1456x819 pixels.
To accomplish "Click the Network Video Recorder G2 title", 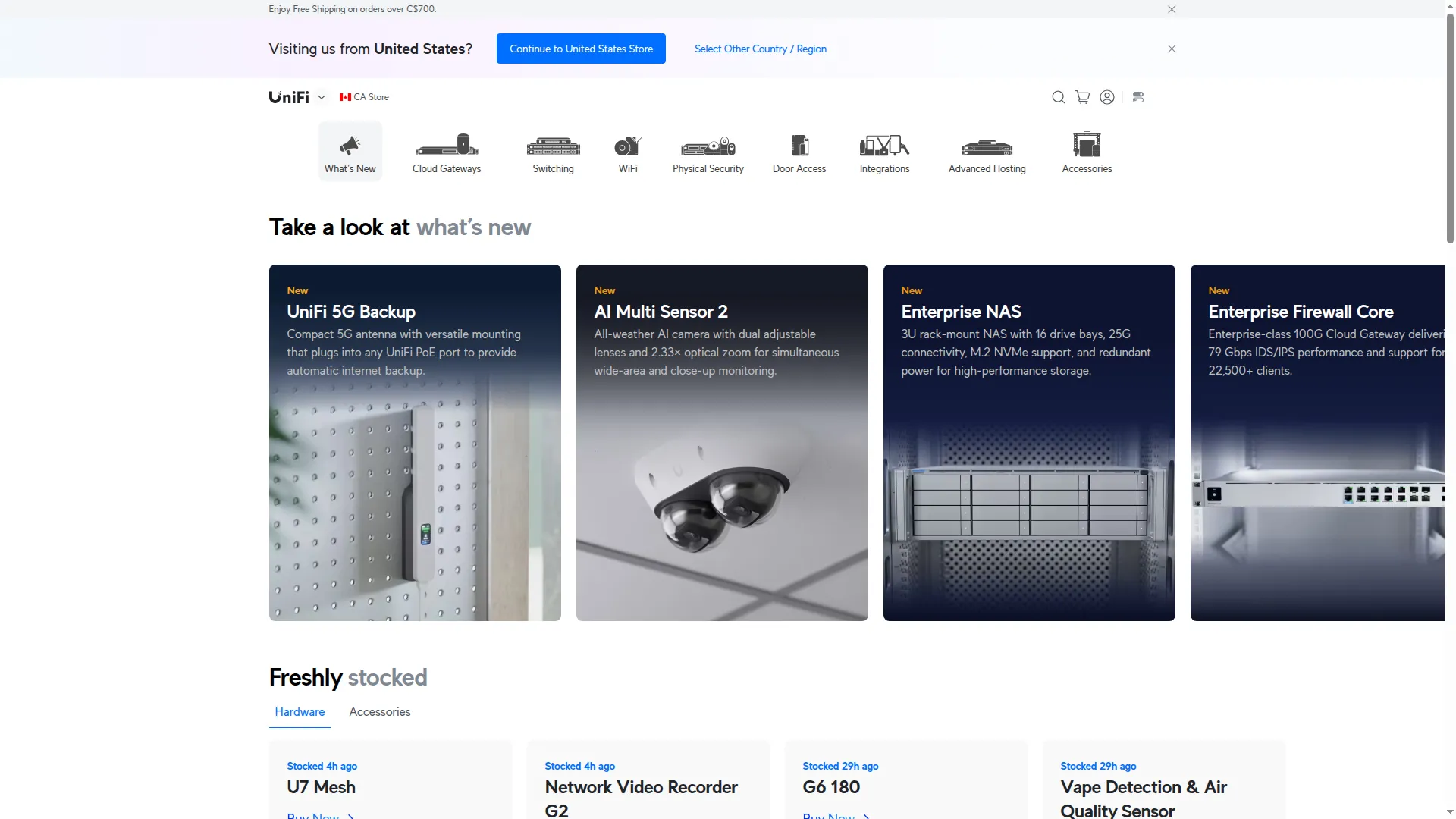I will pyautogui.click(x=641, y=799).
